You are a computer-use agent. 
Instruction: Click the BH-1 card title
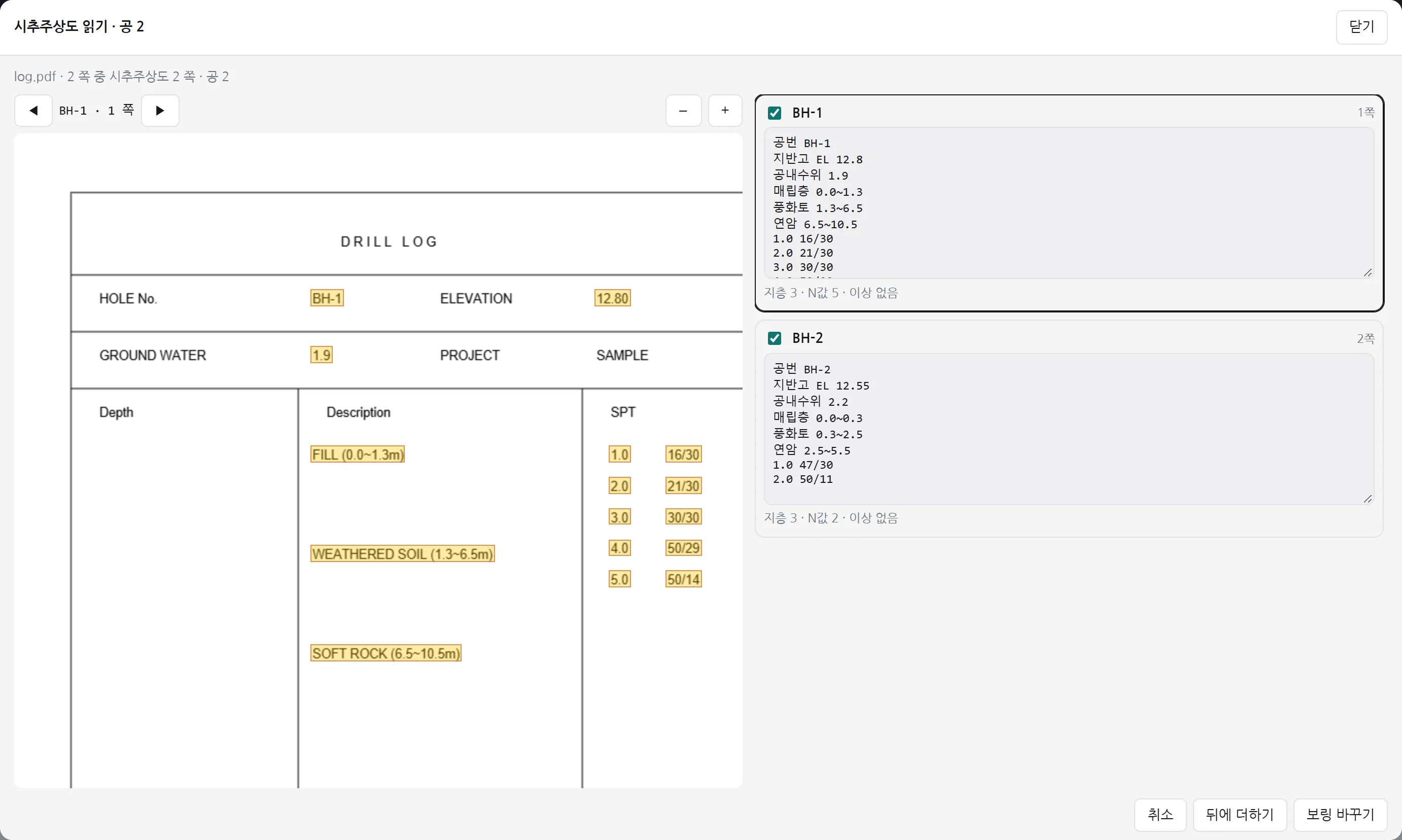click(x=807, y=113)
